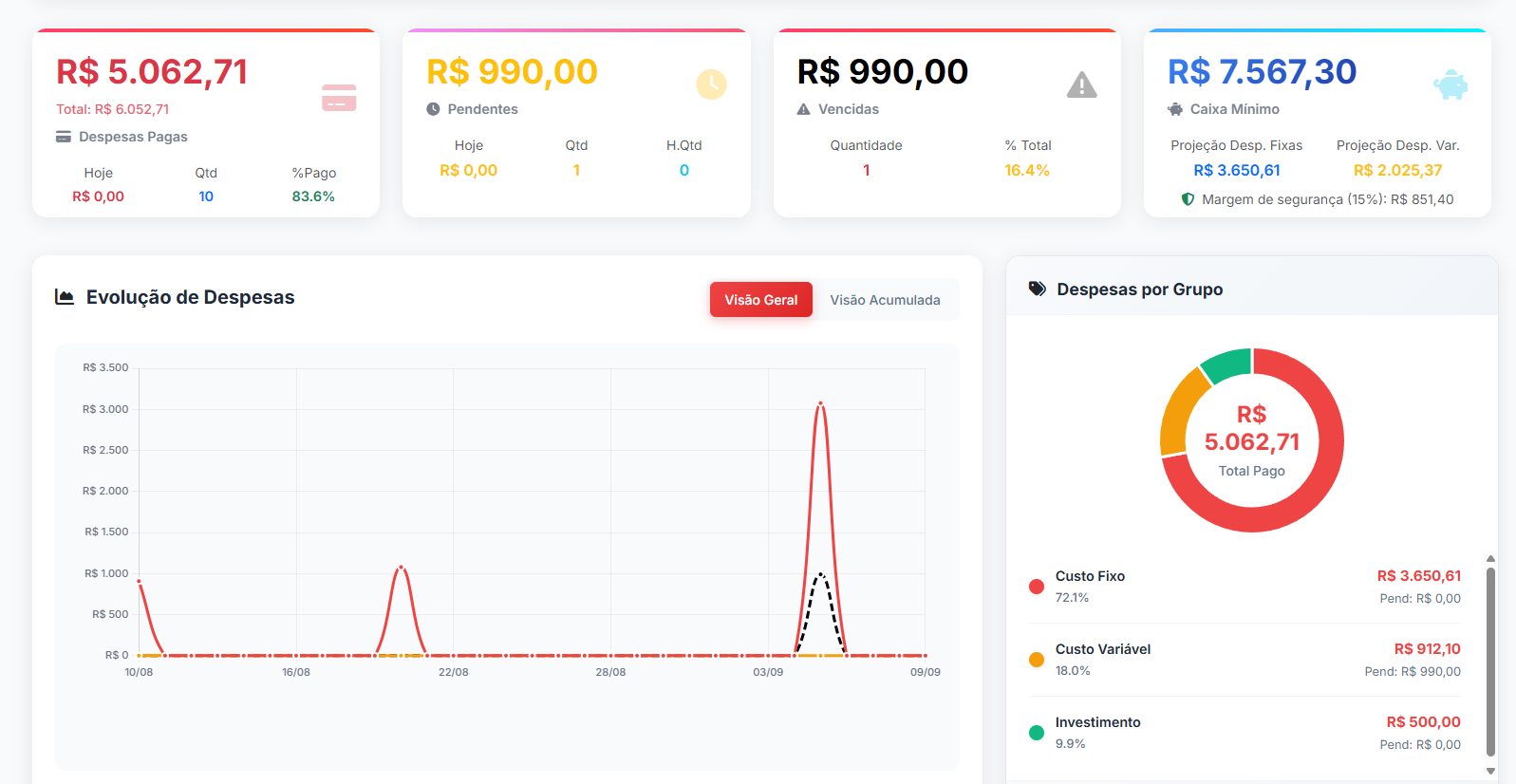Click the red Custo Fixo legend dot

click(x=1037, y=587)
